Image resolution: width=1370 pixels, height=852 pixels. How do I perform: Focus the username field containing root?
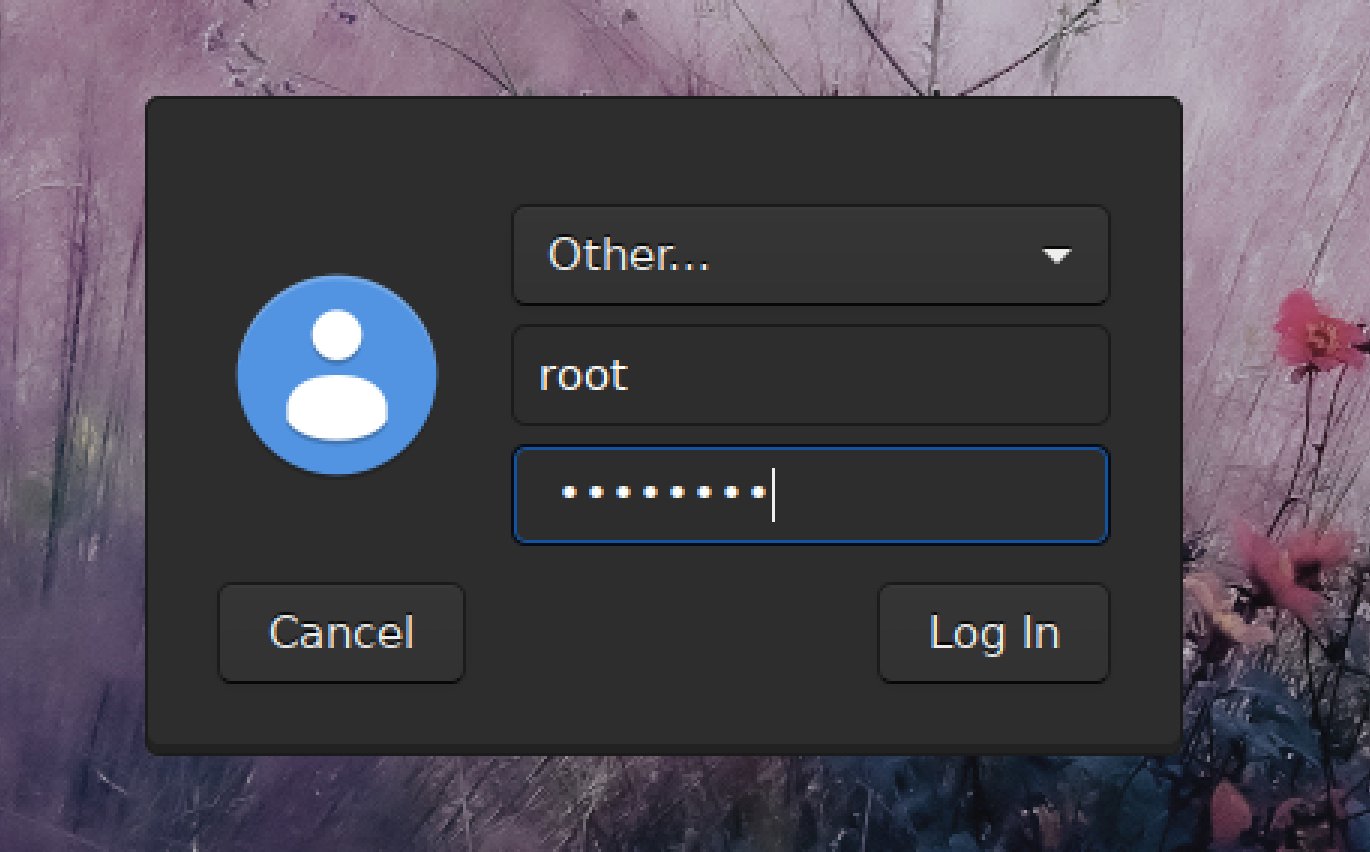810,375
